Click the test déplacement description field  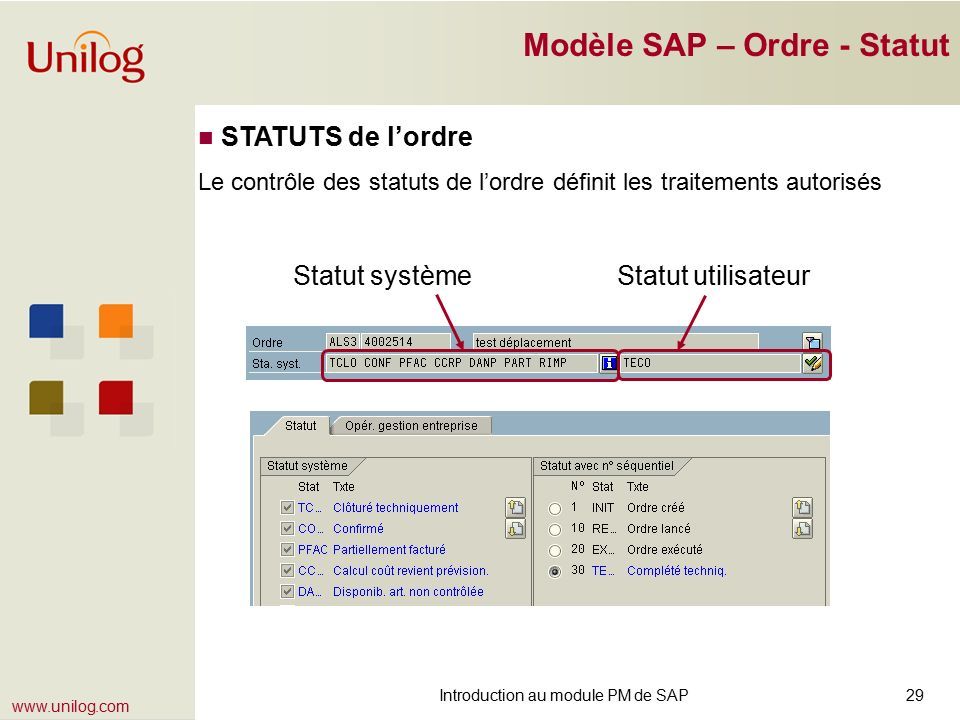pyautogui.click(x=615, y=342)
